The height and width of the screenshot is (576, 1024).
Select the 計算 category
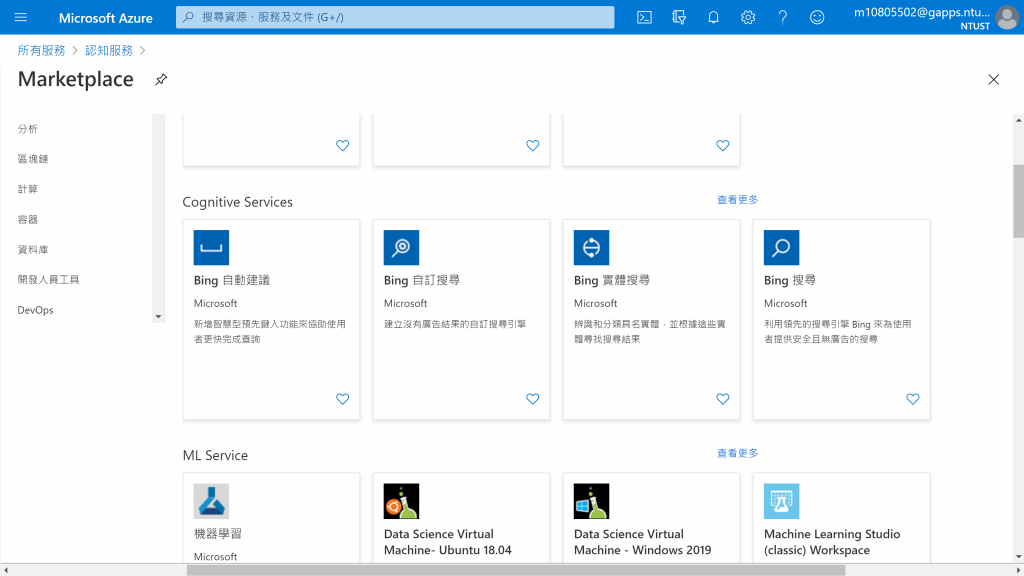pos(27,189)
